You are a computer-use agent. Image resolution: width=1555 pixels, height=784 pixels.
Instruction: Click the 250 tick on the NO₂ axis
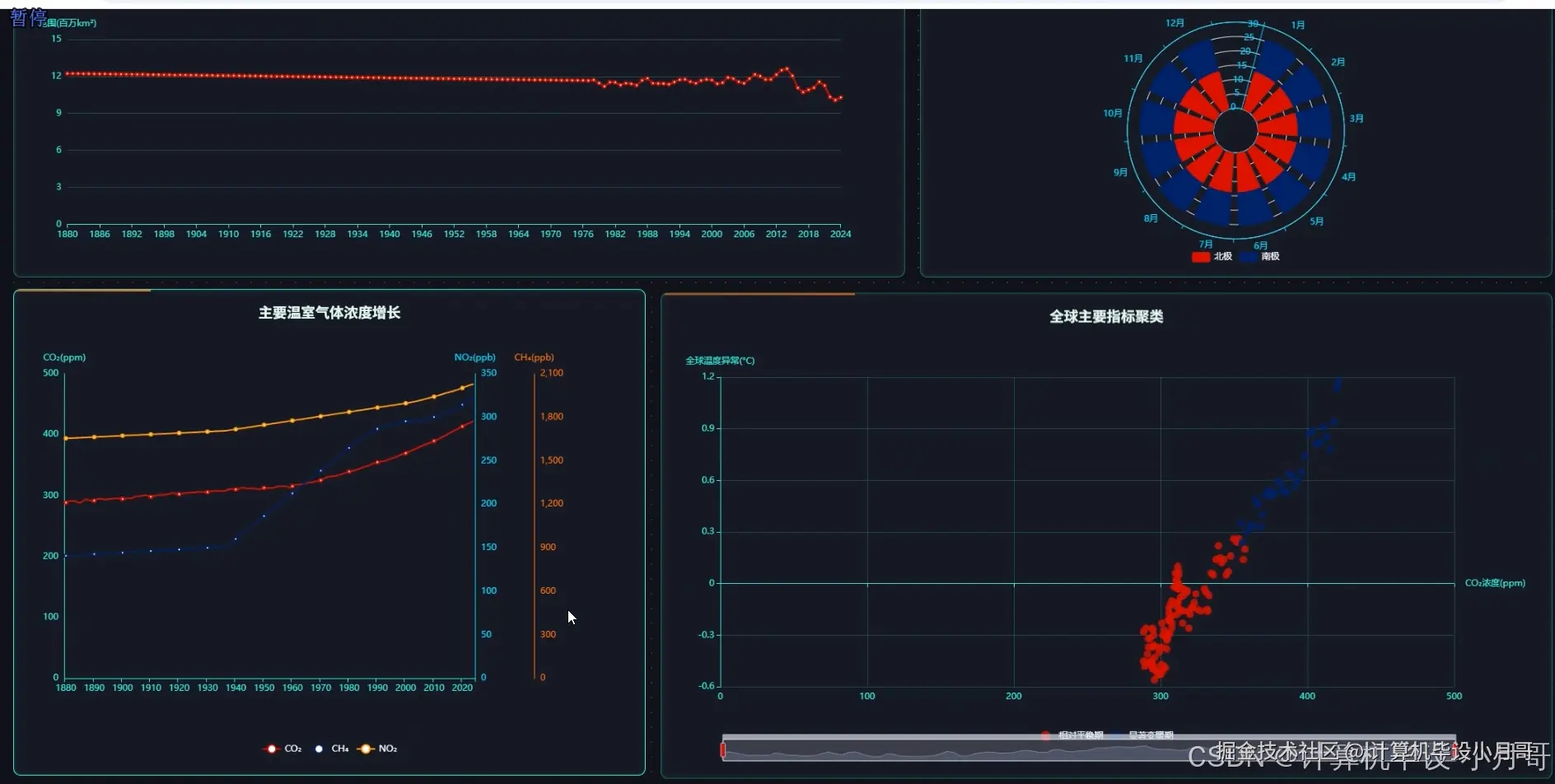pos(488,460)
